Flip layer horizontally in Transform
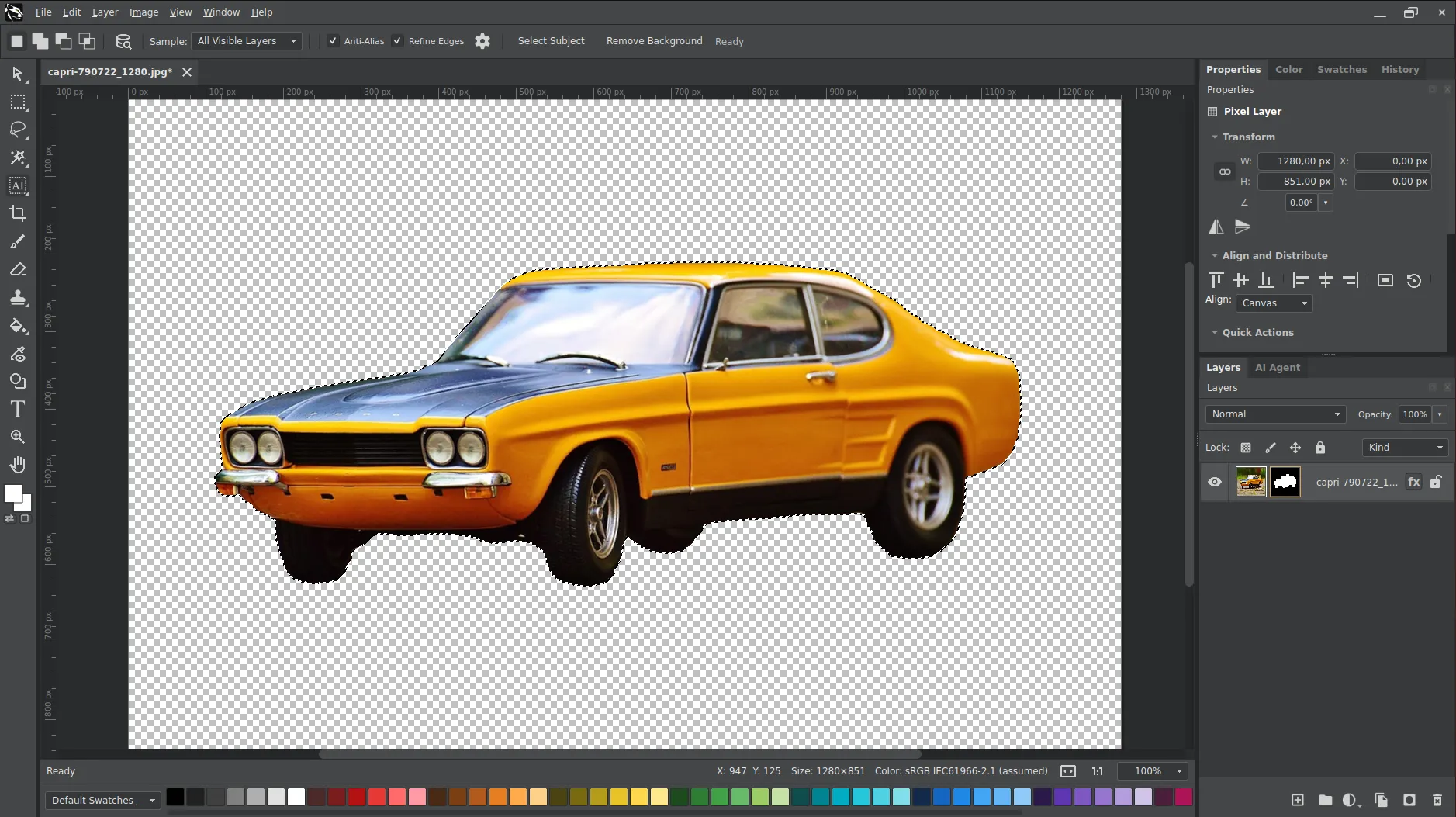The image size is (1456, 817). point(1216,227)
